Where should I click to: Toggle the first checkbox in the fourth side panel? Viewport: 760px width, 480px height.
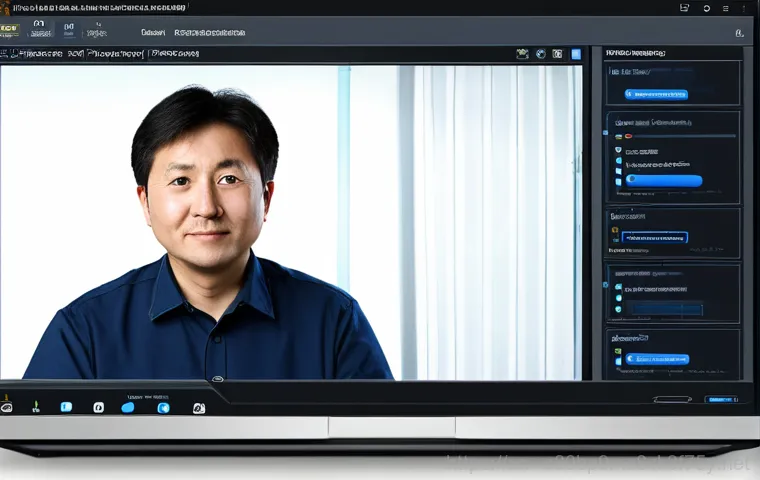coord(618,286)
